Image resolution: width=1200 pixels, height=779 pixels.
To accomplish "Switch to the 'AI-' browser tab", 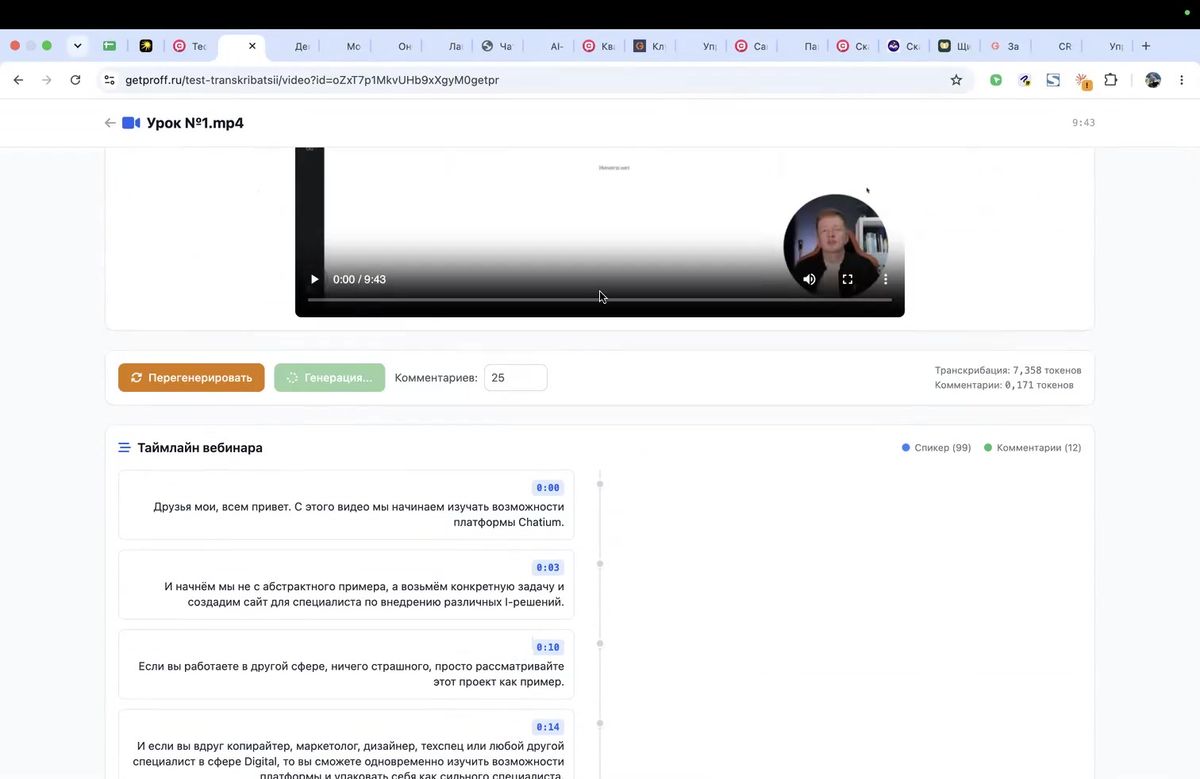I will (557, 46).
